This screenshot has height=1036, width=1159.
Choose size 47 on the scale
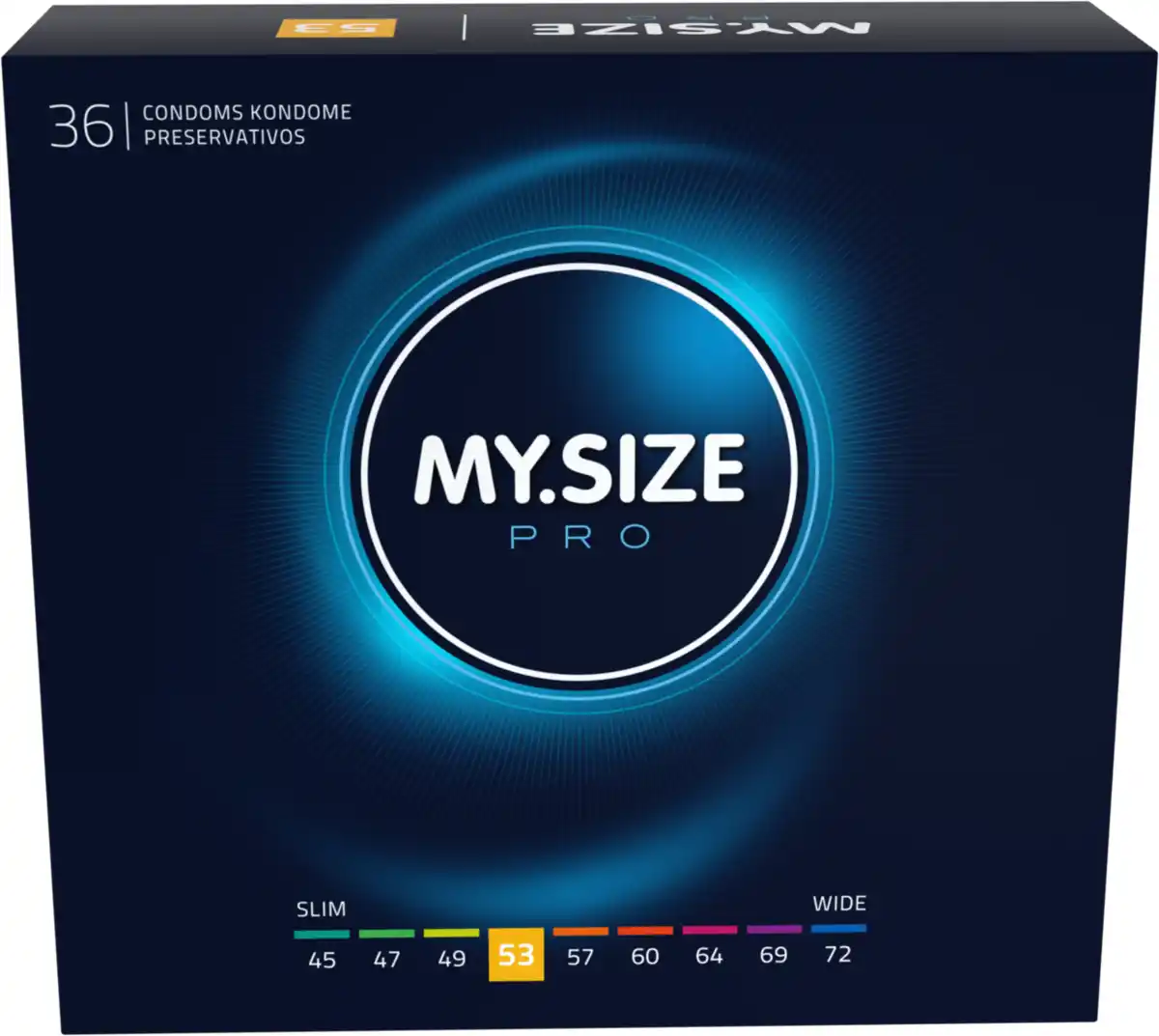[386, 960]
